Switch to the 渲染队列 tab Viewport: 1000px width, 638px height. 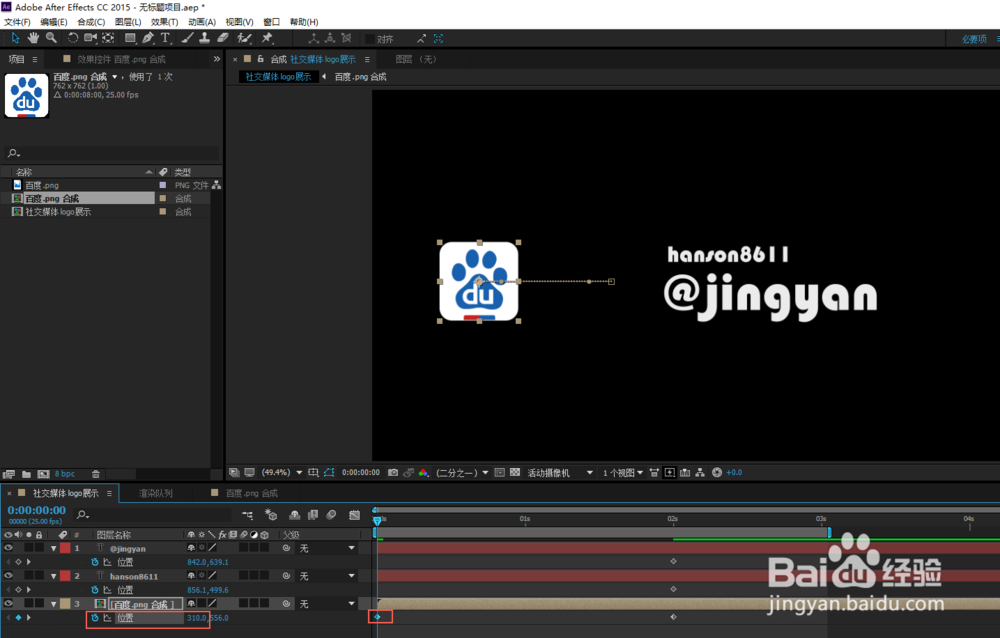tap(156, 493)
